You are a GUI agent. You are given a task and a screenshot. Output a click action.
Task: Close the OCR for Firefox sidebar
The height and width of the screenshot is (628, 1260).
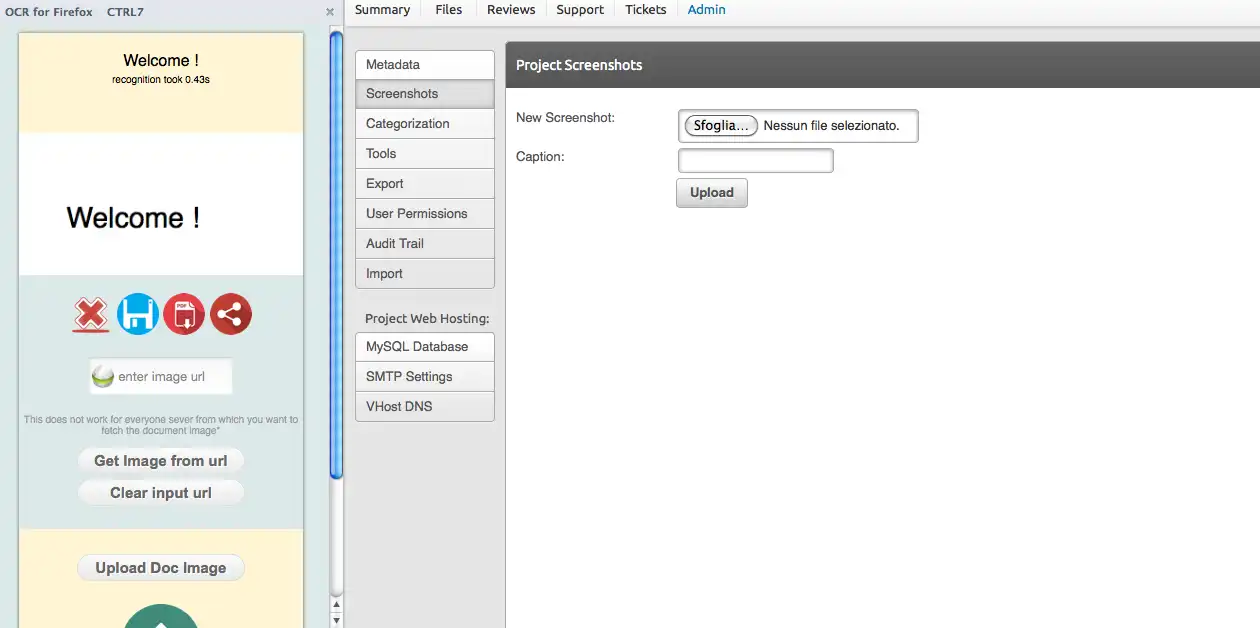pos(330,12)
